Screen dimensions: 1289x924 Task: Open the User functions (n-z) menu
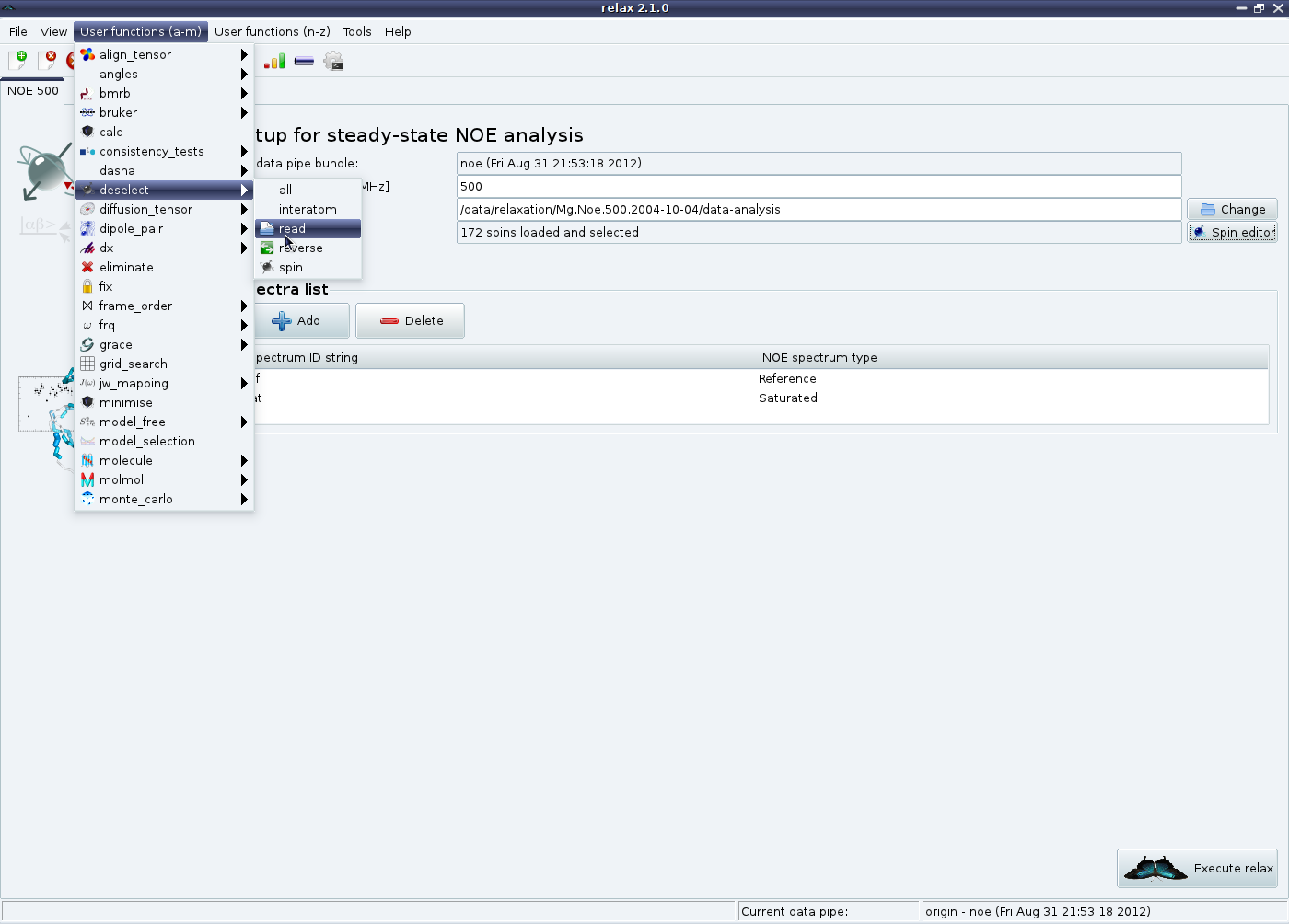tap(273, 31)
